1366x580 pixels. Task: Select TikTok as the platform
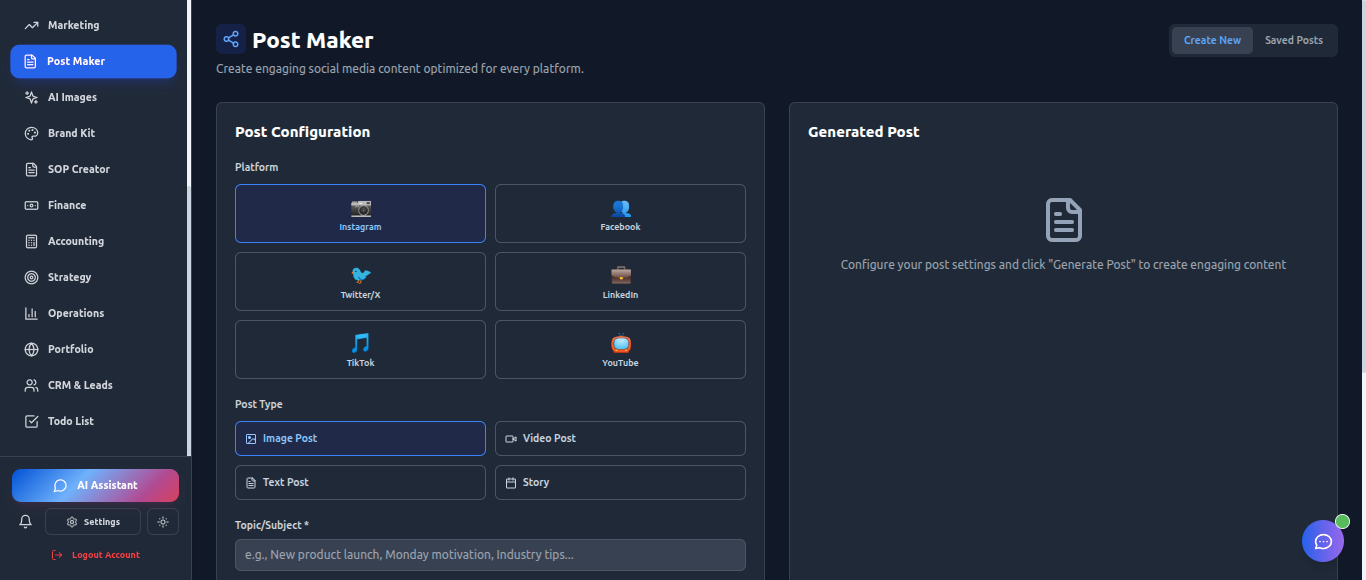pos(360,349)
